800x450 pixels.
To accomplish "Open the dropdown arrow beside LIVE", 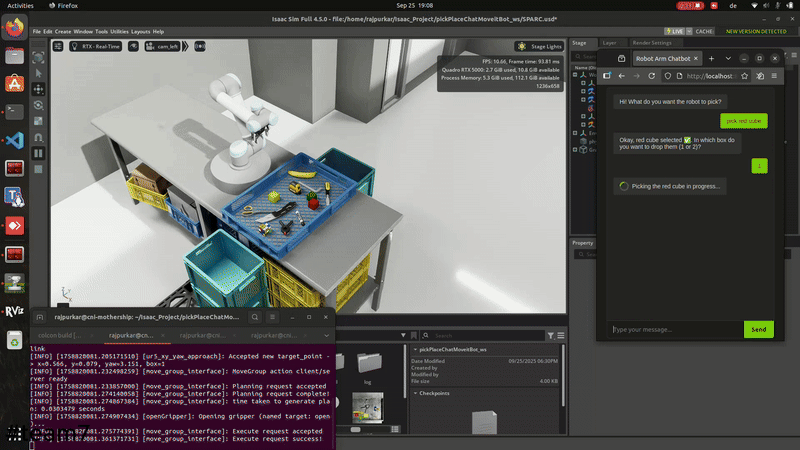I will (x=689, y=32).
